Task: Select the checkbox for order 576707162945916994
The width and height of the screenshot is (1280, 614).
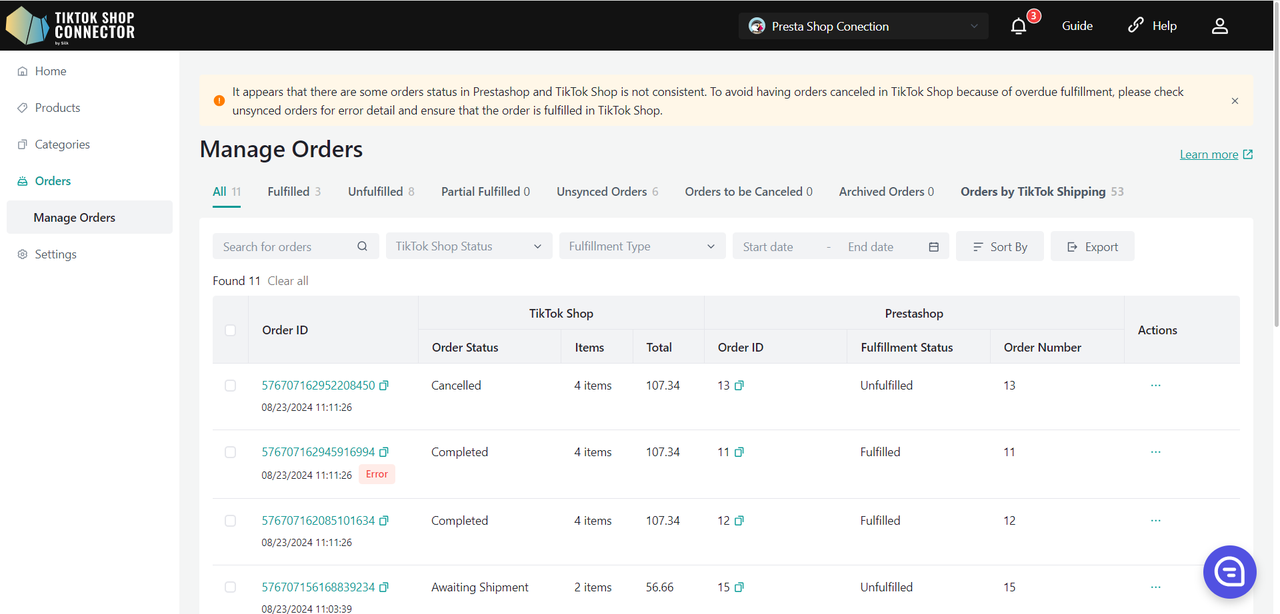Action: click(x=230, y=452)
